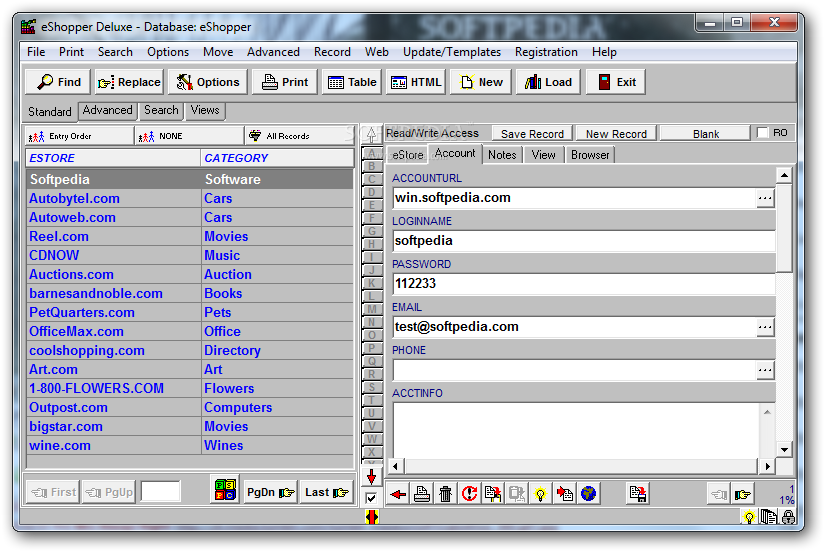This screenshot has height=552, width=825.
Task: Select the Autobytel.com record row
Action: pyautogui.click(x=190, y=198)
